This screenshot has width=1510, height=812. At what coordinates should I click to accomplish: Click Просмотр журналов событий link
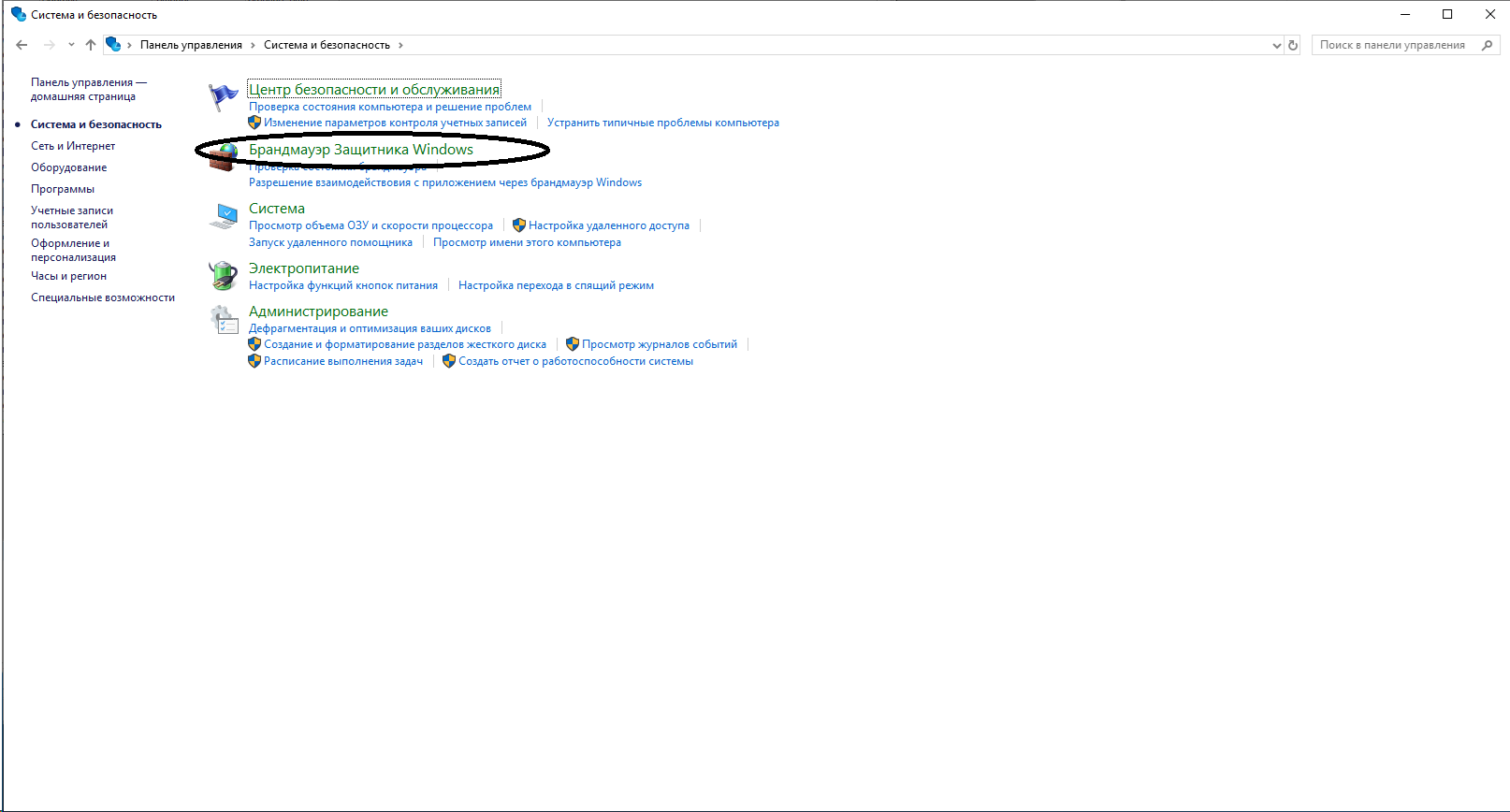[x=659, y=344]
